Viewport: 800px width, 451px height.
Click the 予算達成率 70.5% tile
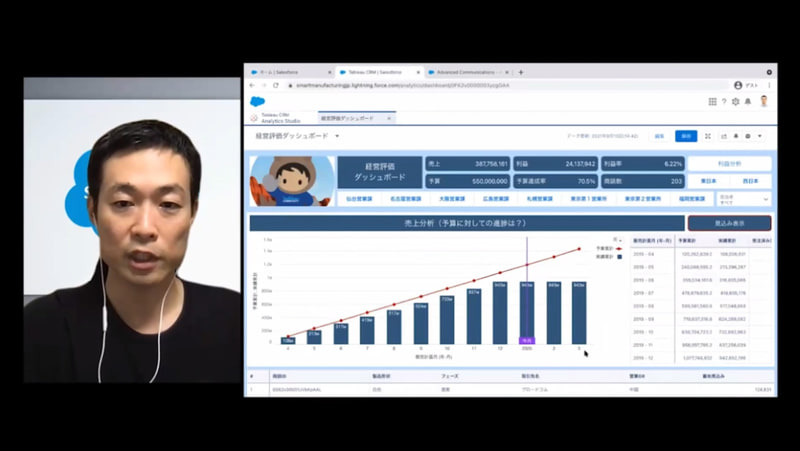click(555, 181)
